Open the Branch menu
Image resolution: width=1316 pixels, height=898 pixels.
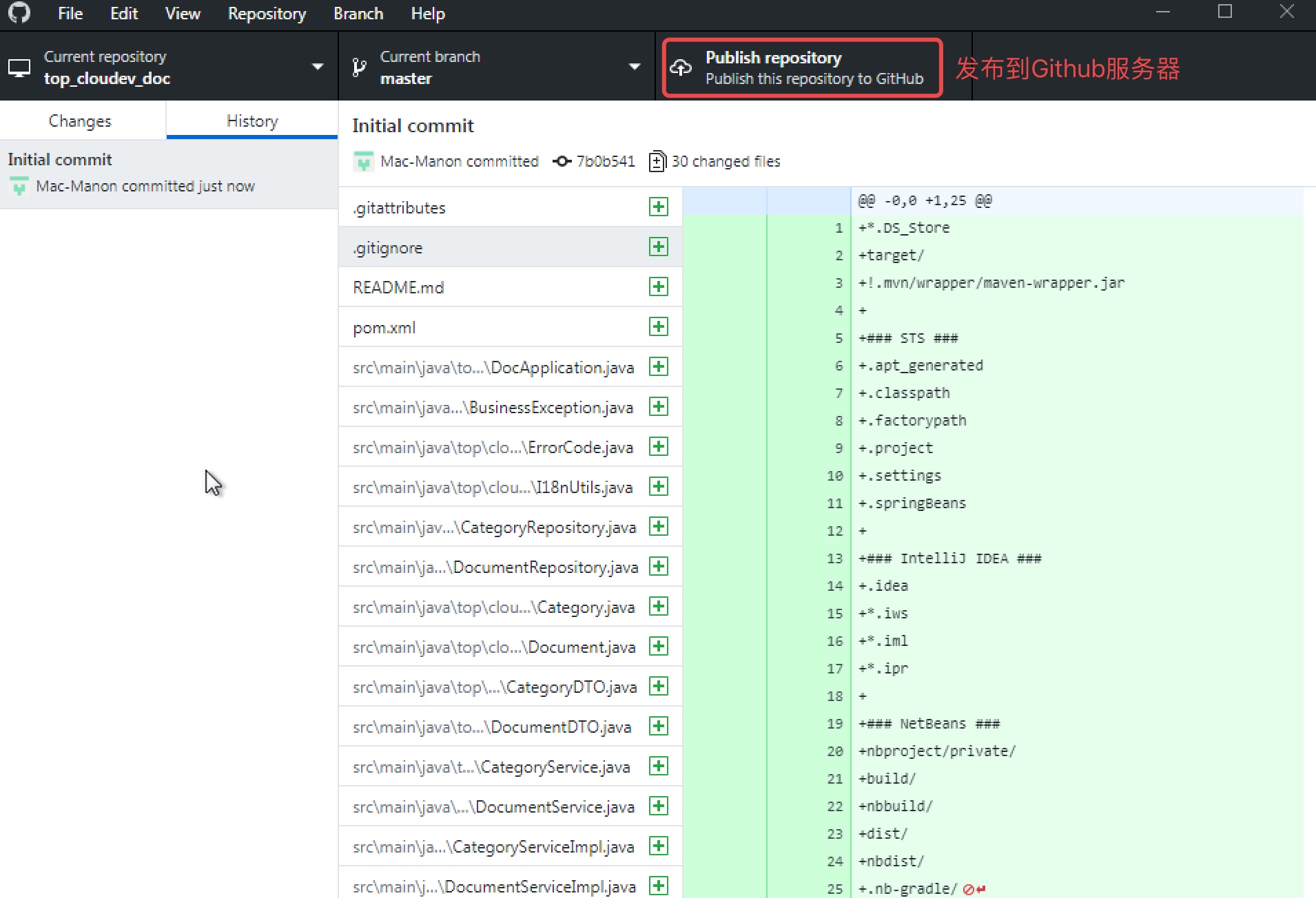click(358, 14)
